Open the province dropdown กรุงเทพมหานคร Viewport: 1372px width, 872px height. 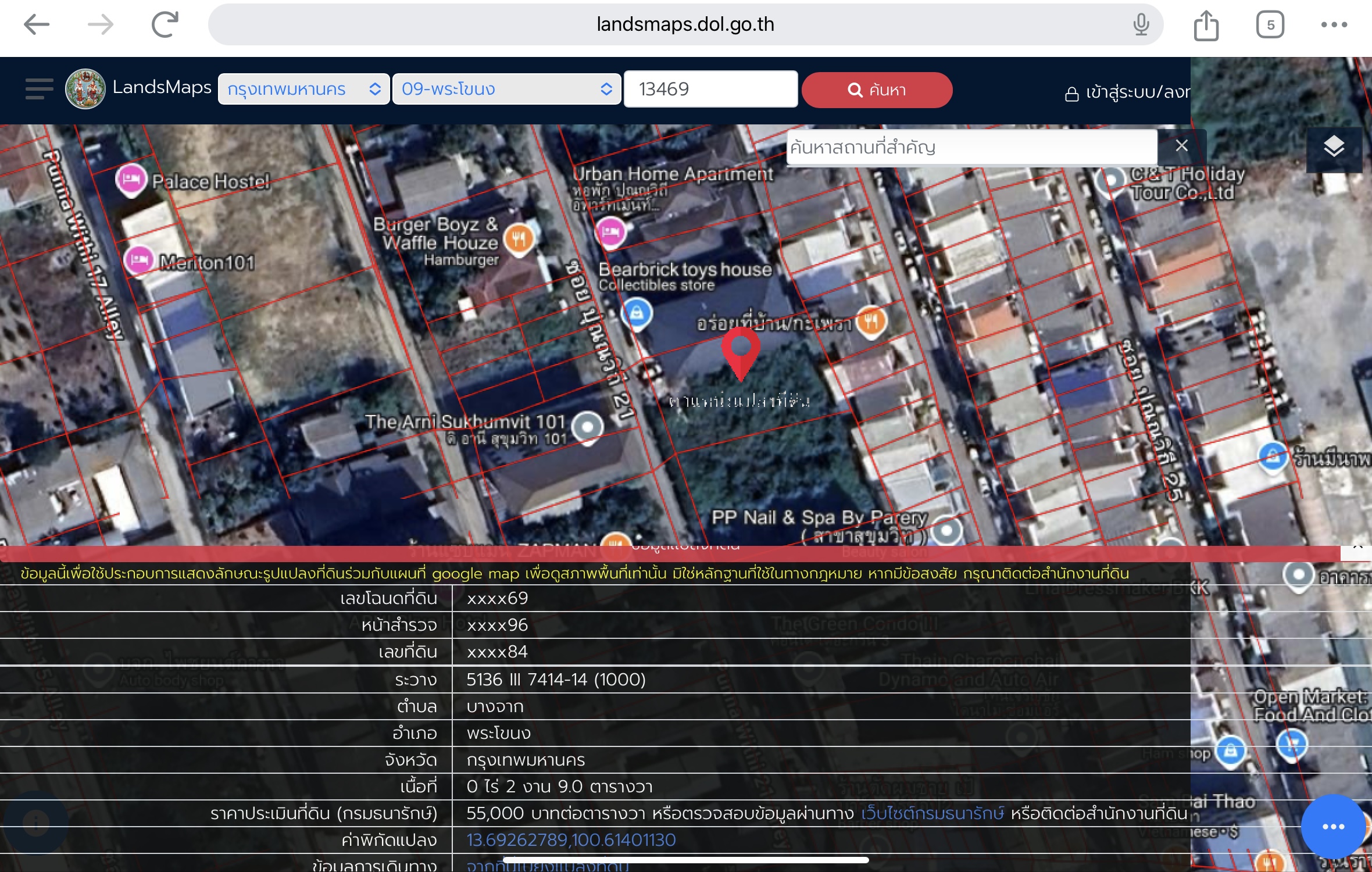click(303, 89)
